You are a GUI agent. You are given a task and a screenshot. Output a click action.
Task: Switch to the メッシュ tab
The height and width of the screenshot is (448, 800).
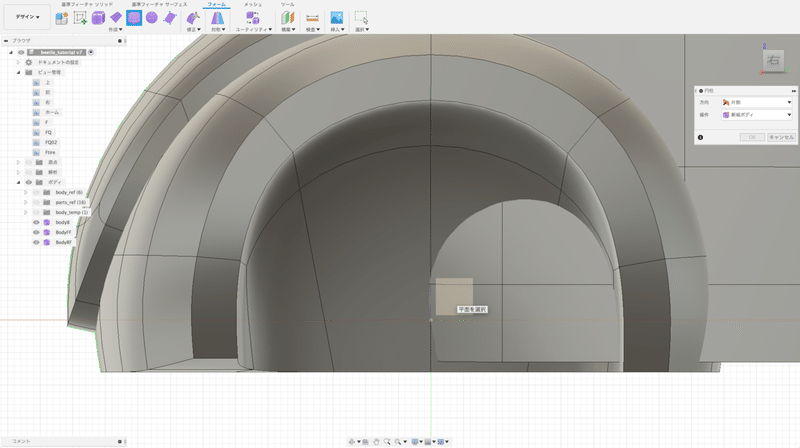(253, 4)
